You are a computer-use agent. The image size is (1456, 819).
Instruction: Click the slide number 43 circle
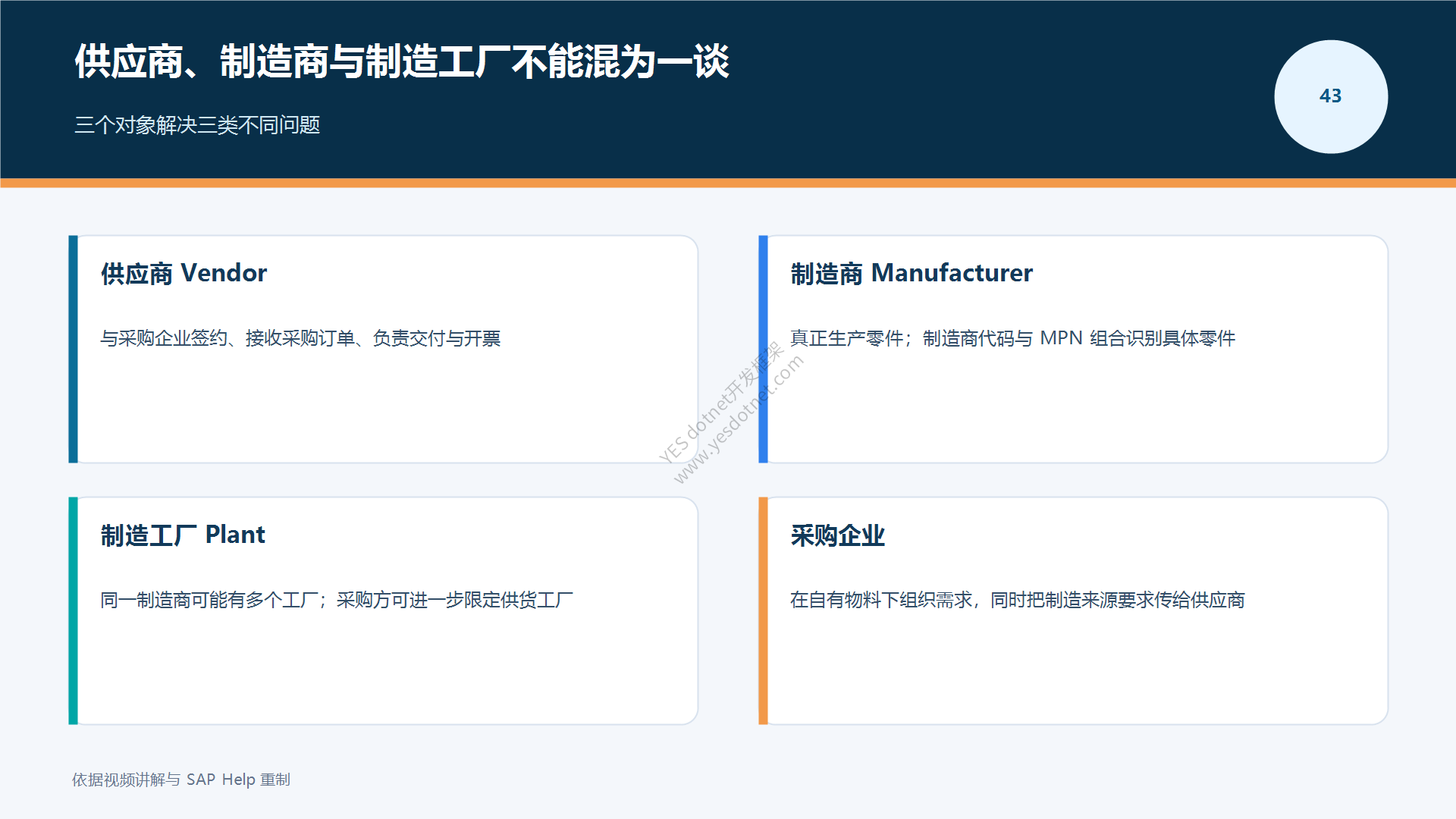1331,96
